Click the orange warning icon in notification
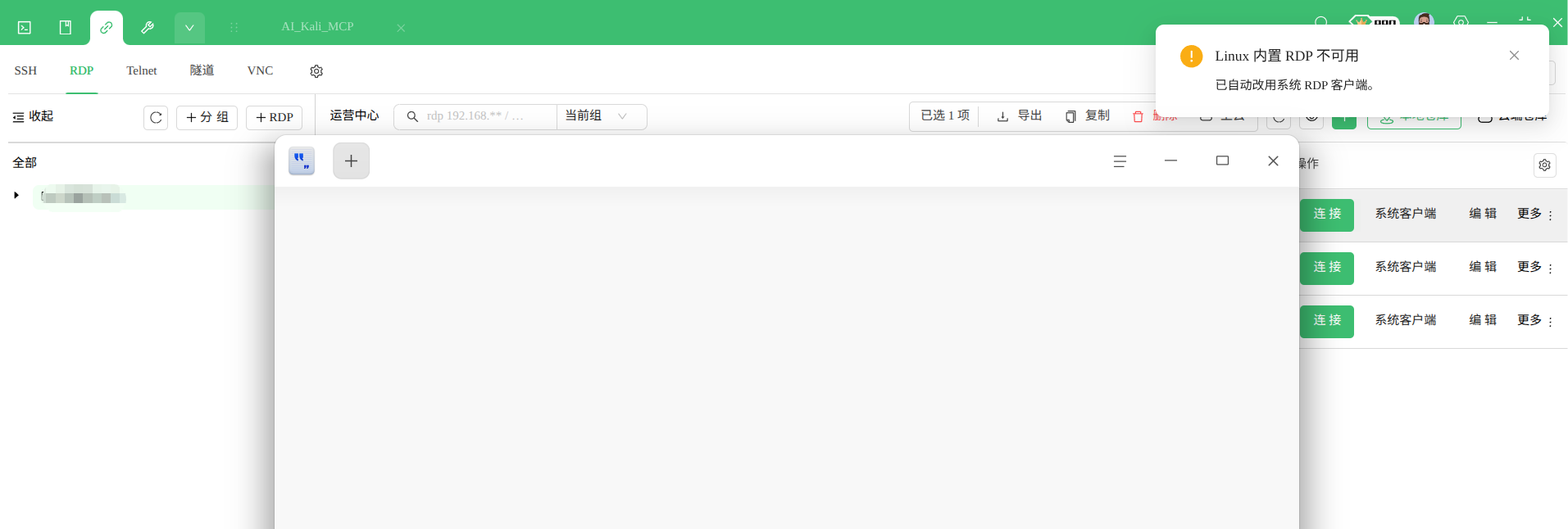 tap(1191, 56)
